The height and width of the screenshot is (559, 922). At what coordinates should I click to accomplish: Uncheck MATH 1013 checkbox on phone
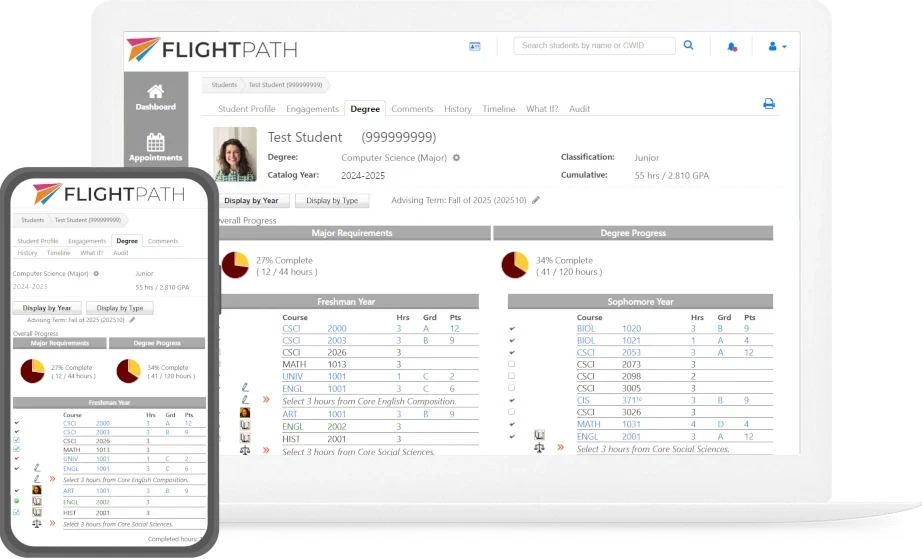coord(16,449)
